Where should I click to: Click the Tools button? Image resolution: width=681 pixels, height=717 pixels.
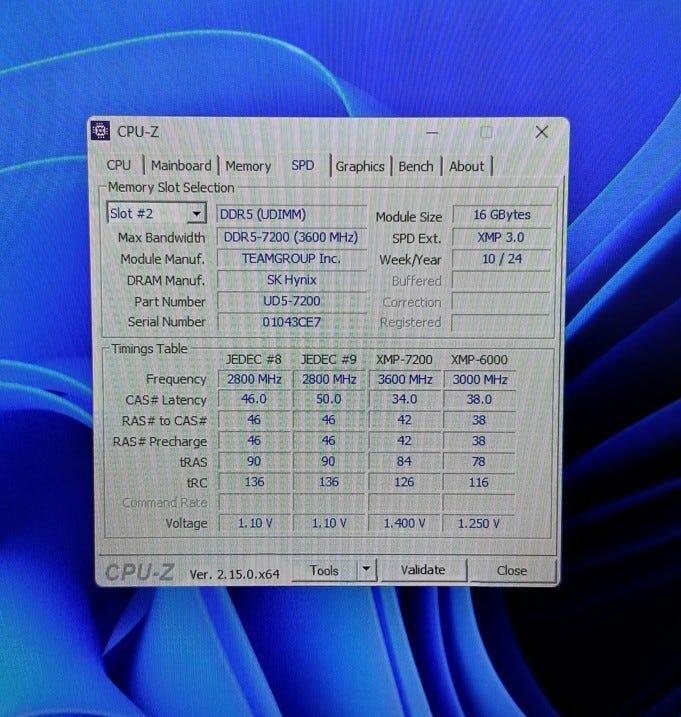click(324, 570)
